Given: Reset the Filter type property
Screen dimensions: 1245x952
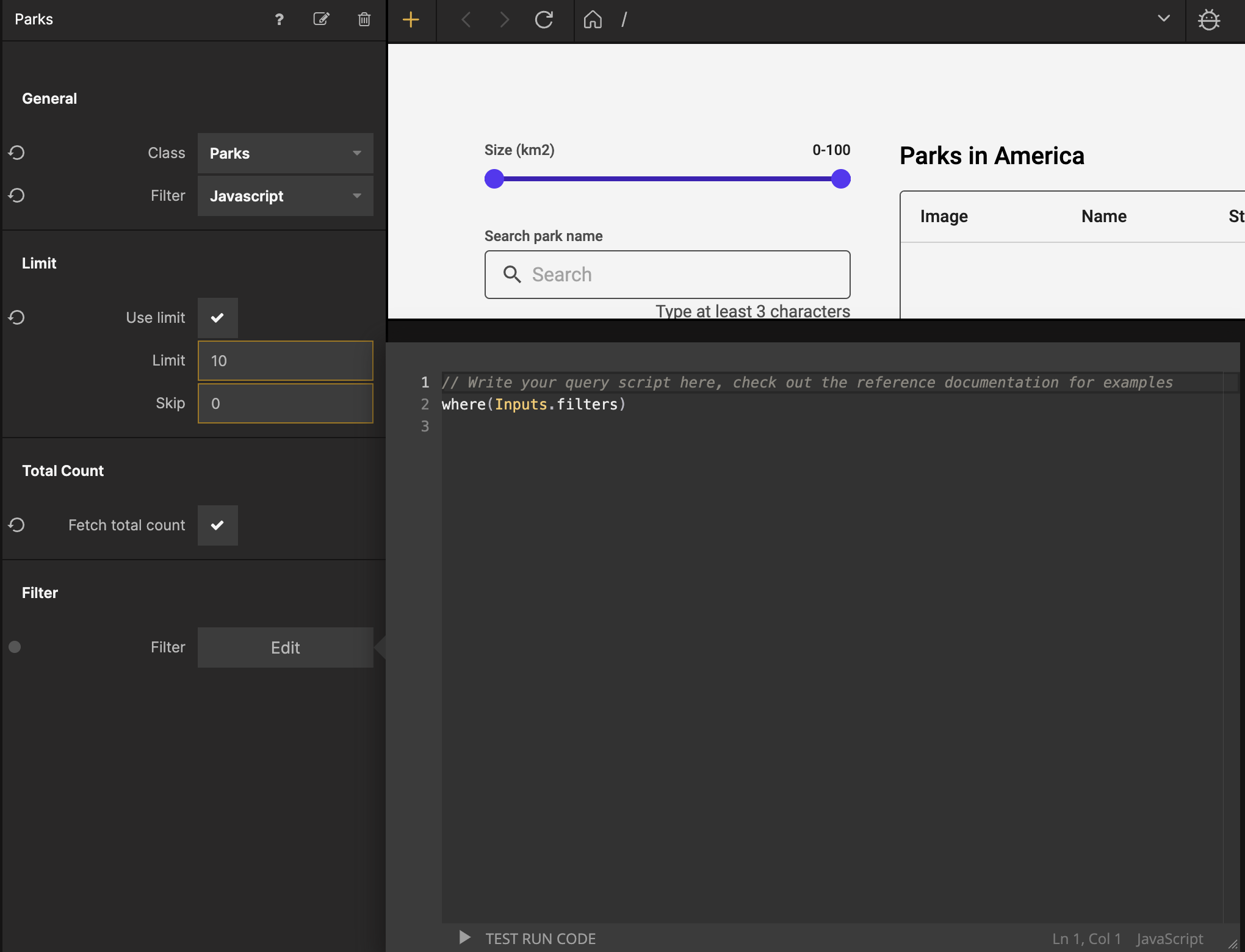Looking at the screenshot, I should coord(16,195).
